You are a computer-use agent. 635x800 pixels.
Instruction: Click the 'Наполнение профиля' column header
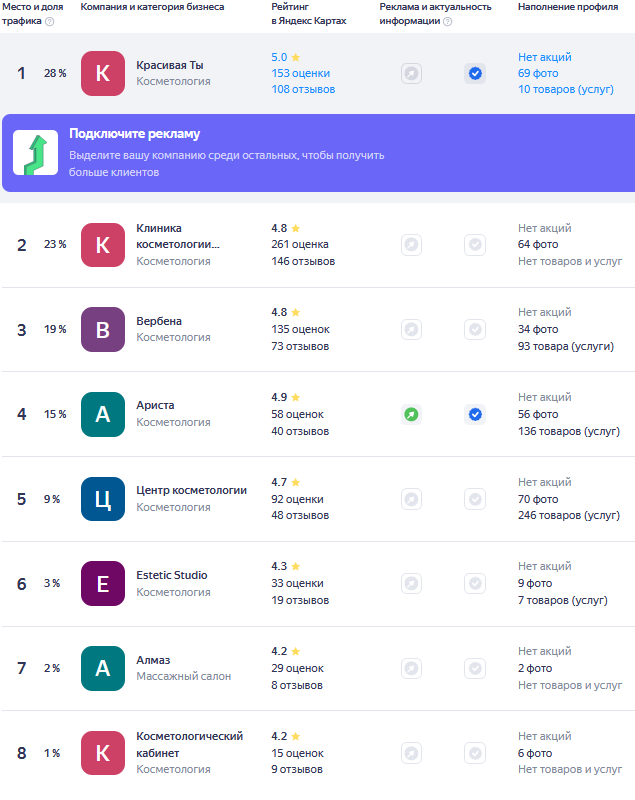[x=568, y=7]
